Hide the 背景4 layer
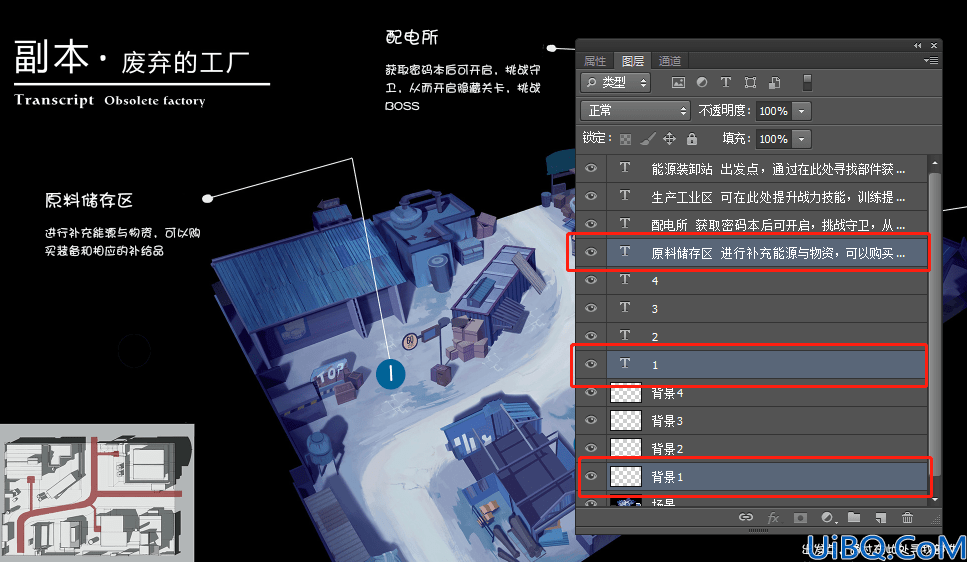 point(591,392)
